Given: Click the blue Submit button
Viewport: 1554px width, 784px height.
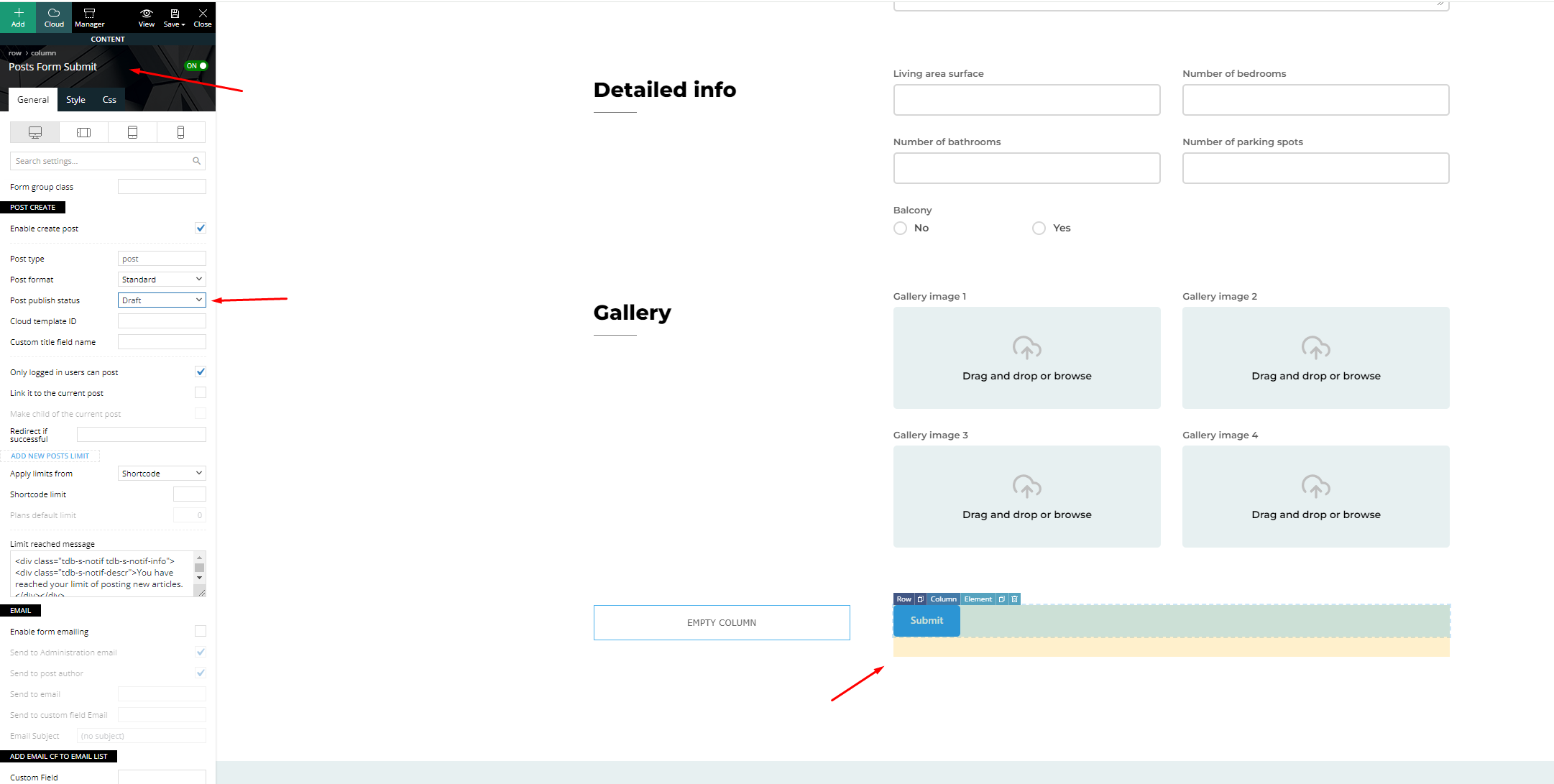Looking at the screenshot, I should (927, 621).
